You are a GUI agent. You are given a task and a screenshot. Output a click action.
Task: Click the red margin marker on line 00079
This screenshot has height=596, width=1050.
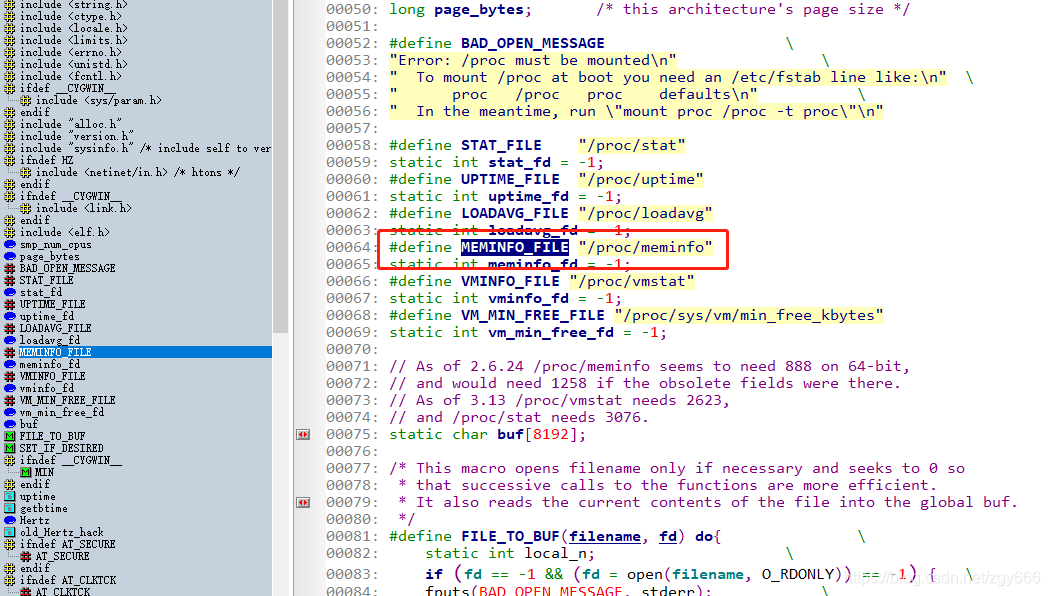(x=303, y=502)
